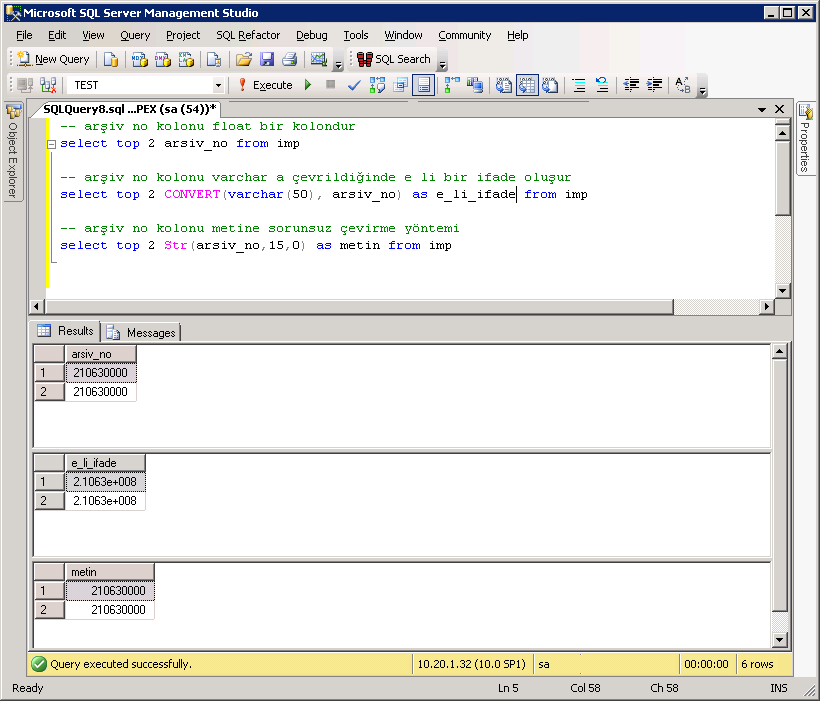Click the New Query button

point(53,60)
